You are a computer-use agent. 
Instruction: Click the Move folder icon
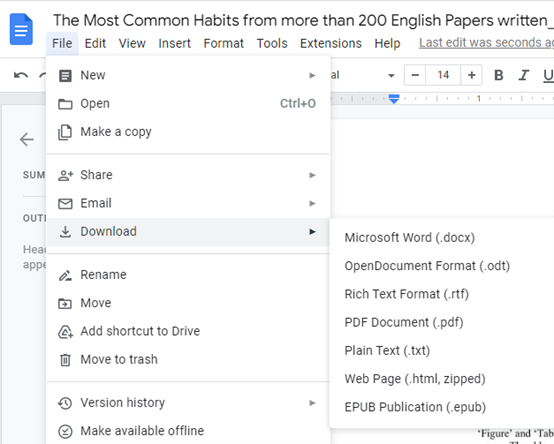tap(65, 303)
